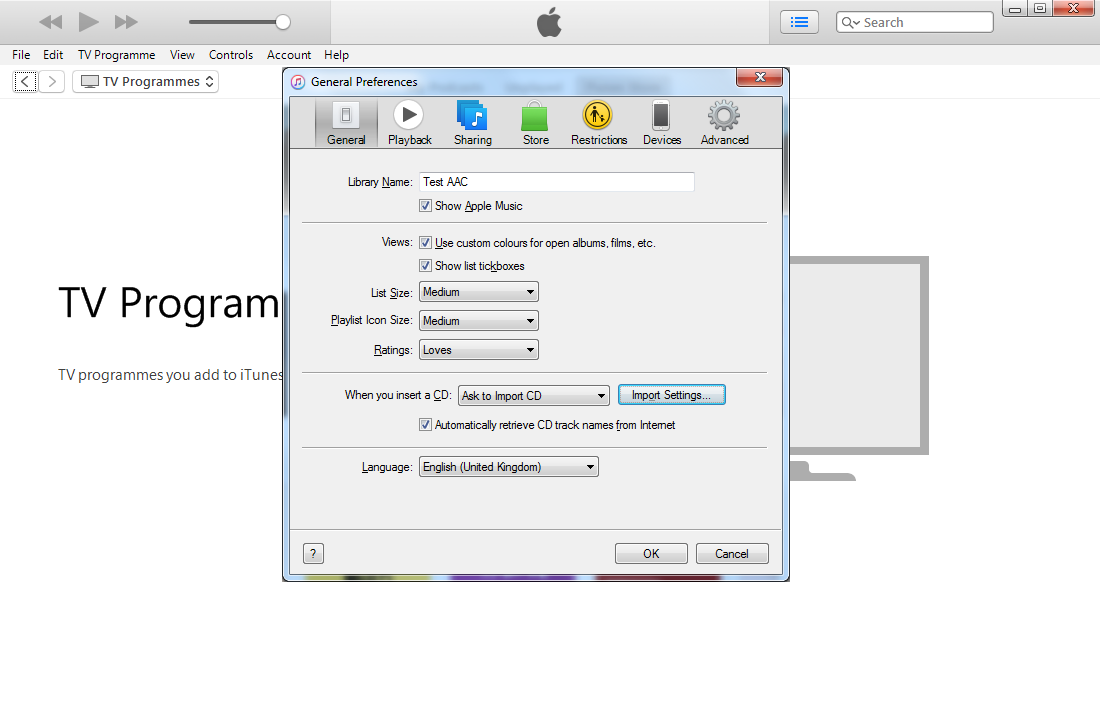Expand the List Size dropdown
The height and width of the screenshot is (725, 1100).
[478, 292]
